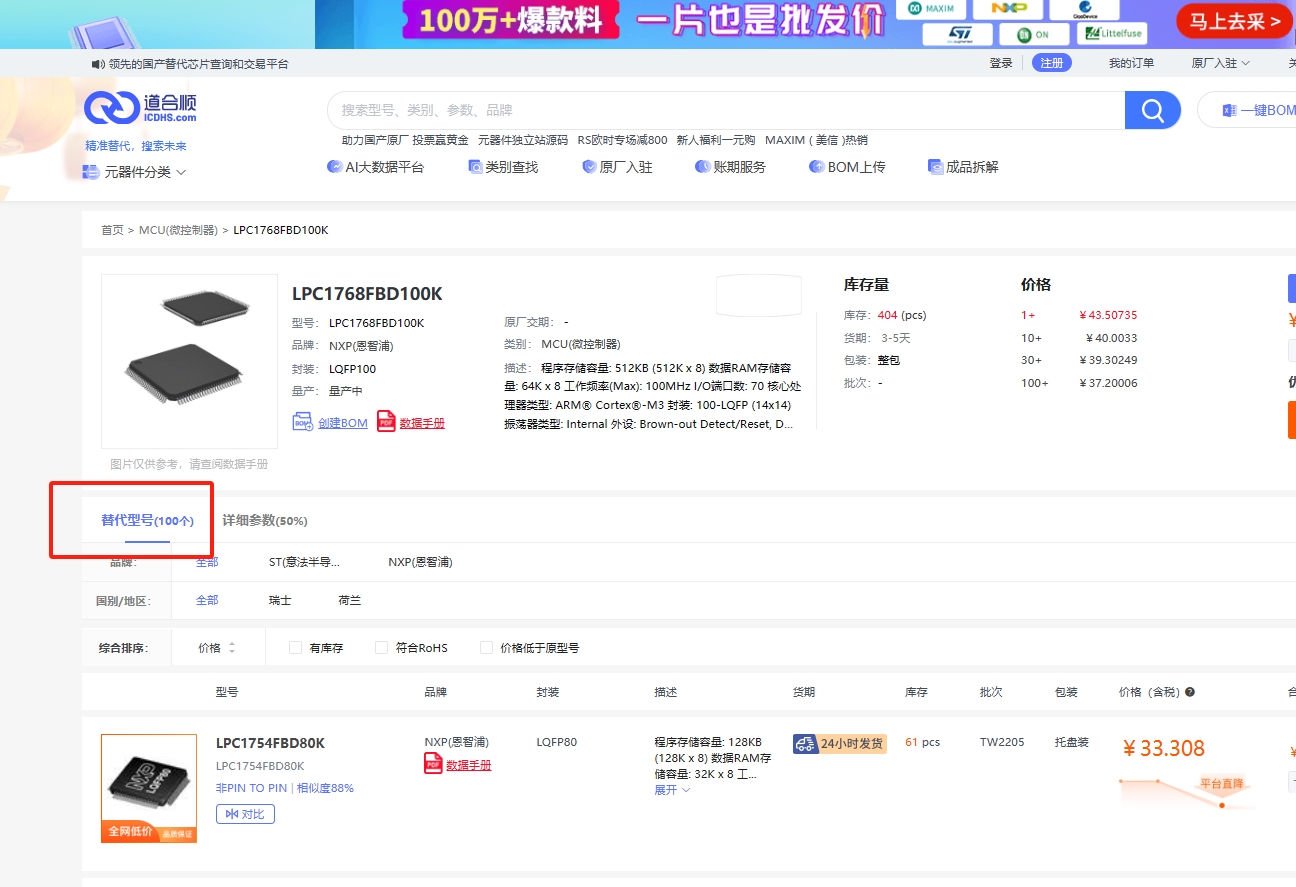Click the 原厂入驻 shield icon in nav
This screenshot has width=1296, height=887.
pos(589,167)
